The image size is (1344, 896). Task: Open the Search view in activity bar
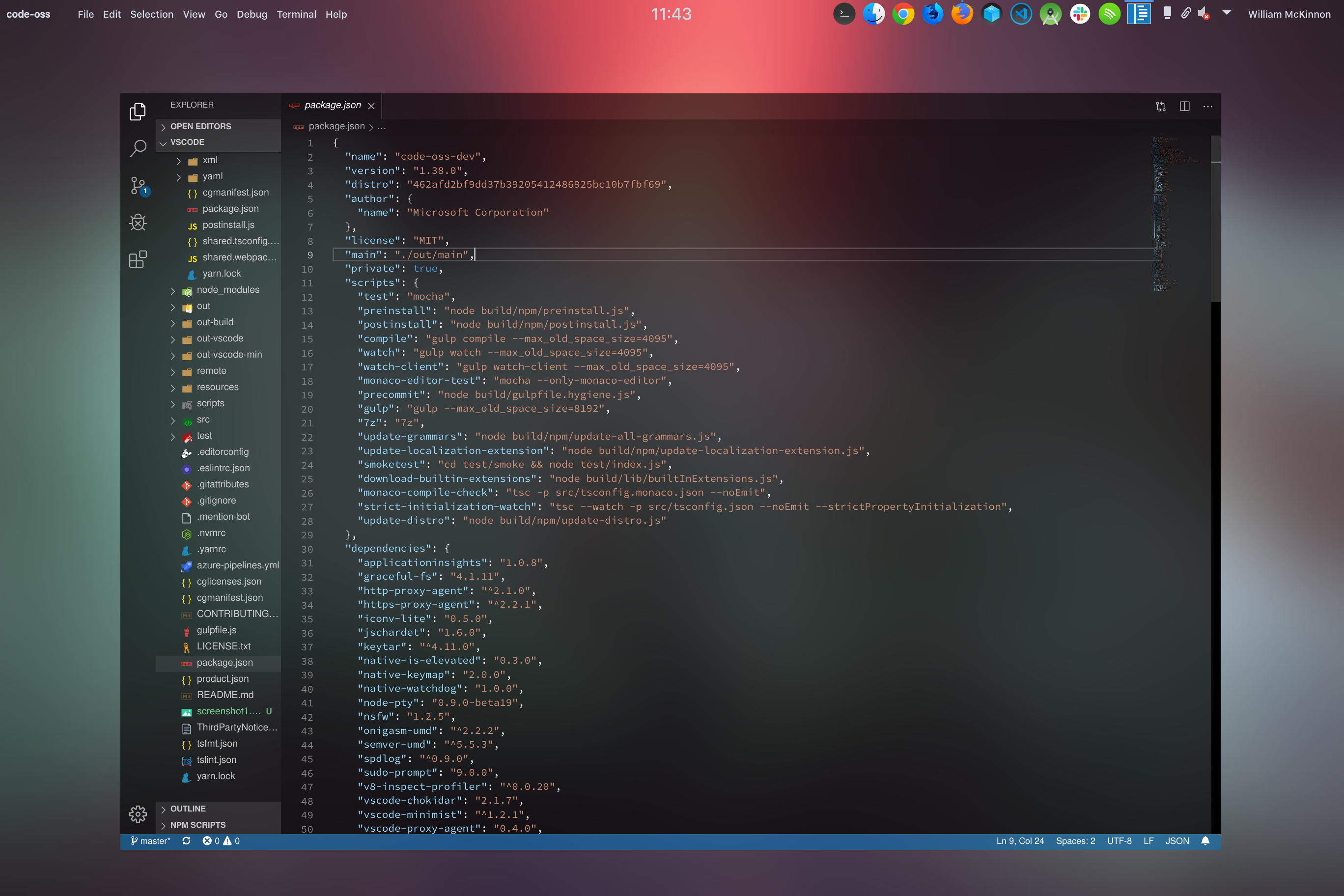pos(138,148)
